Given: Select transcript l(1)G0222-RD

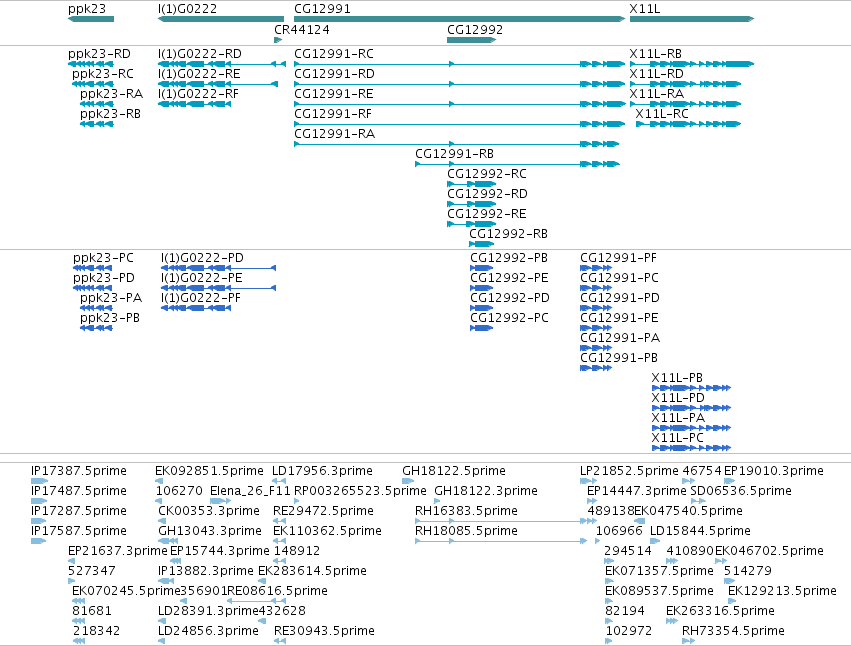Looking at the screenshot, I should (200, 54).
